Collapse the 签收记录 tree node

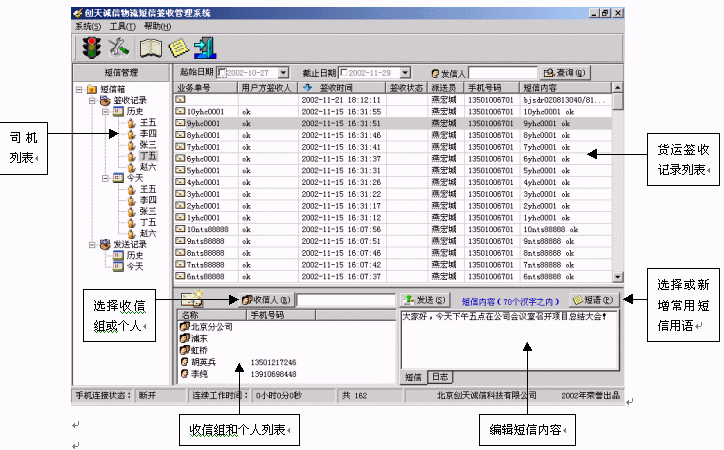[x=92, y=101]
